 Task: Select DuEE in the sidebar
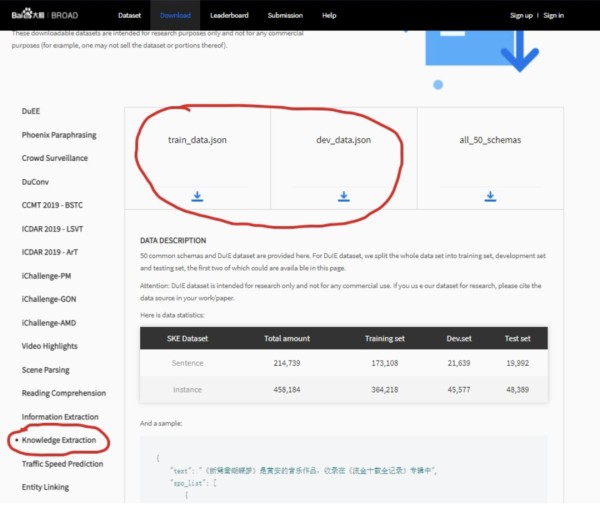click(32, 111)
